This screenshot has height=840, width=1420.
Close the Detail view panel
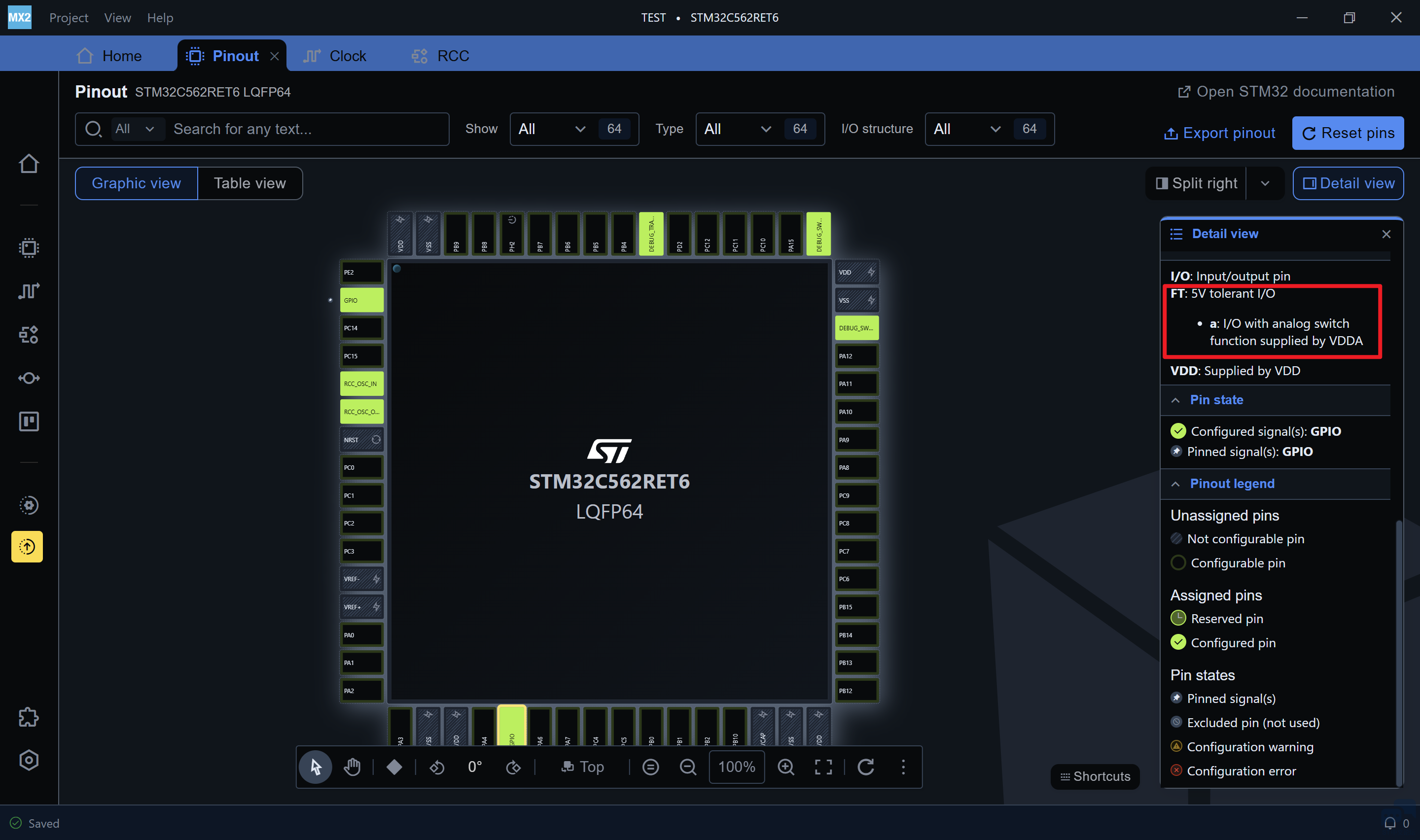coord(1386,234)
